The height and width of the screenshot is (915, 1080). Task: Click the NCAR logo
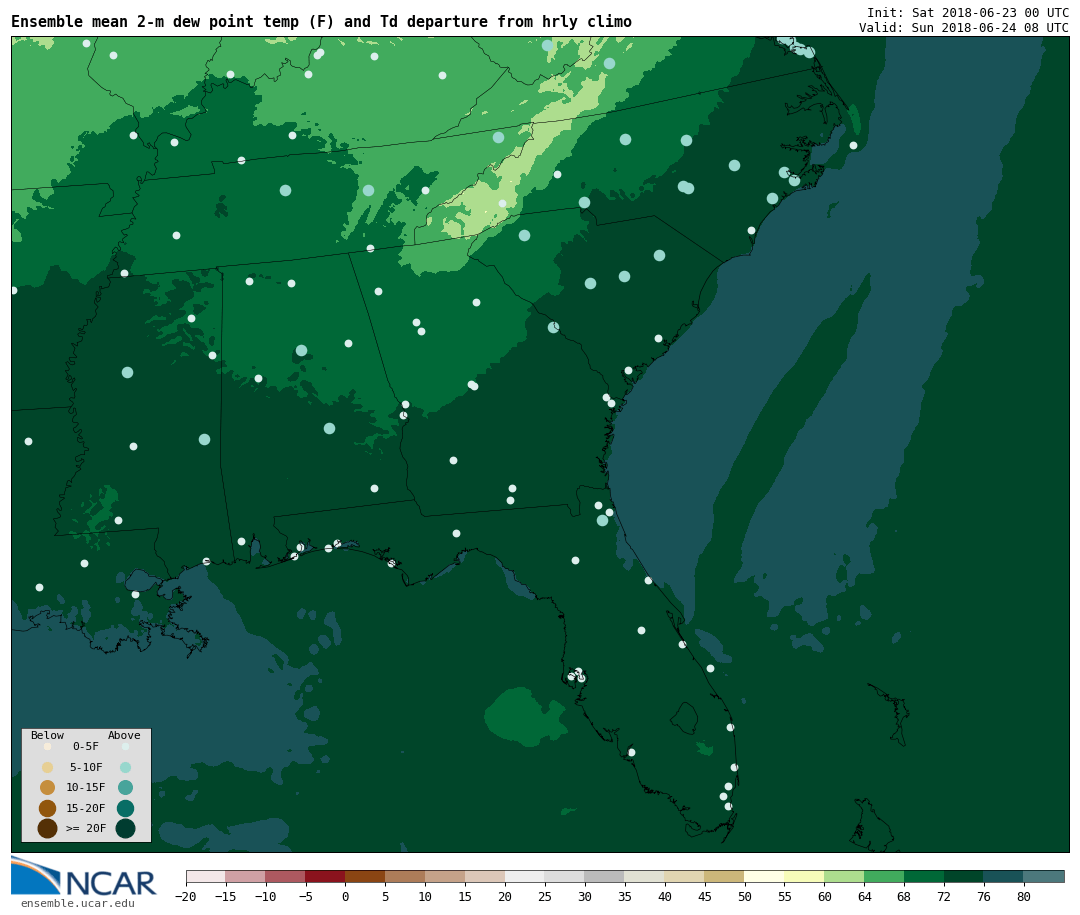click(83, 876)
